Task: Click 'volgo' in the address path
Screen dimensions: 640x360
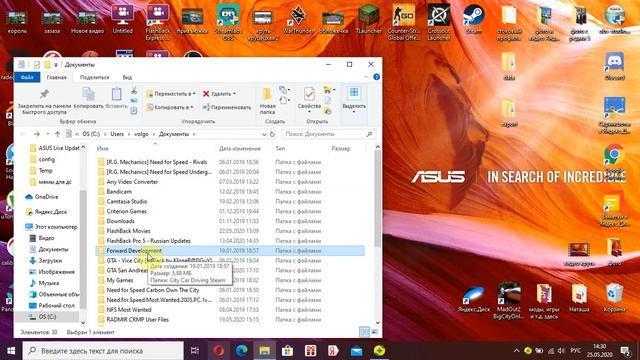Action: [x=141, y=134]
